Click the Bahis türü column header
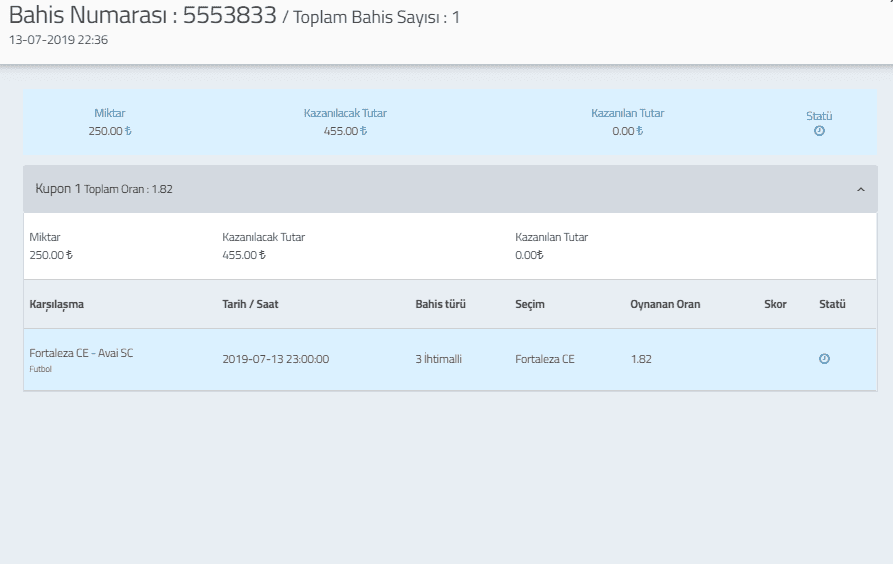Viewport: 893px width, 564px height. 440,304
